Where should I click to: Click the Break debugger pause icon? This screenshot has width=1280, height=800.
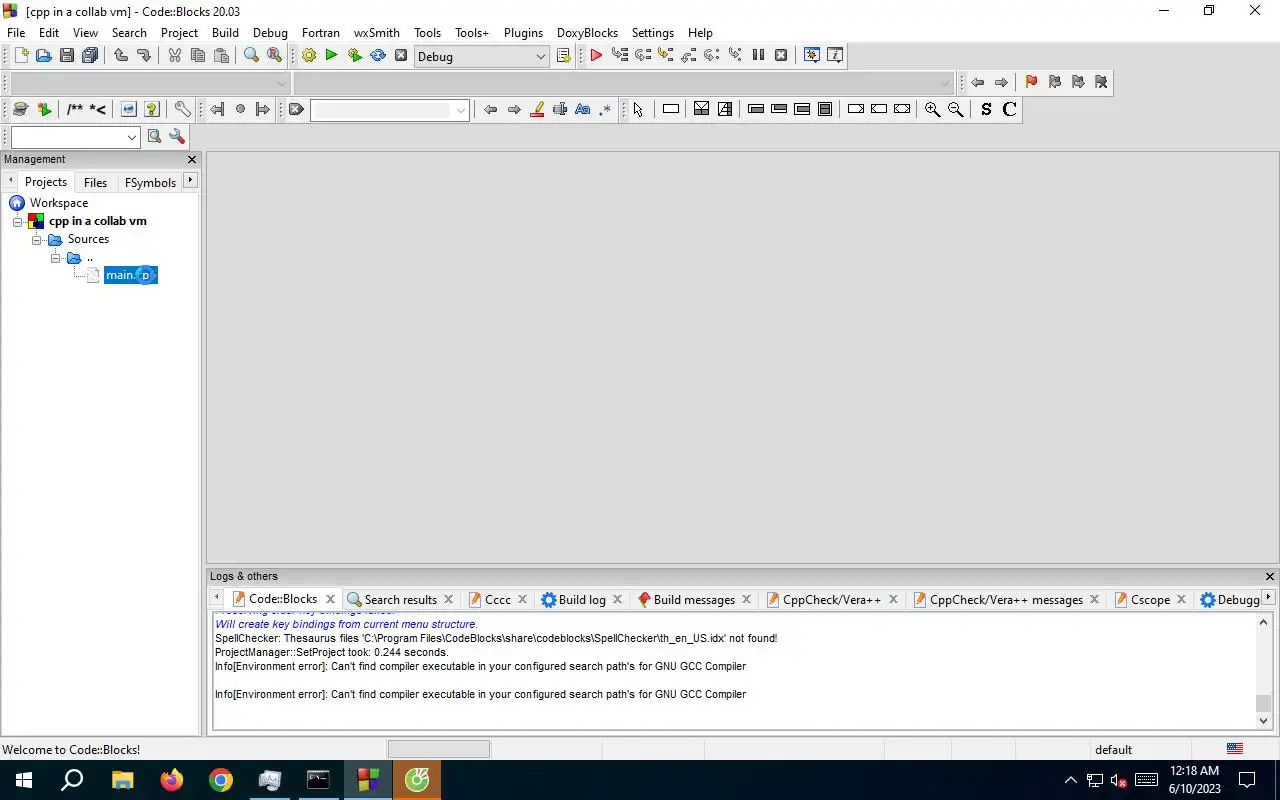tap(758, 56)
